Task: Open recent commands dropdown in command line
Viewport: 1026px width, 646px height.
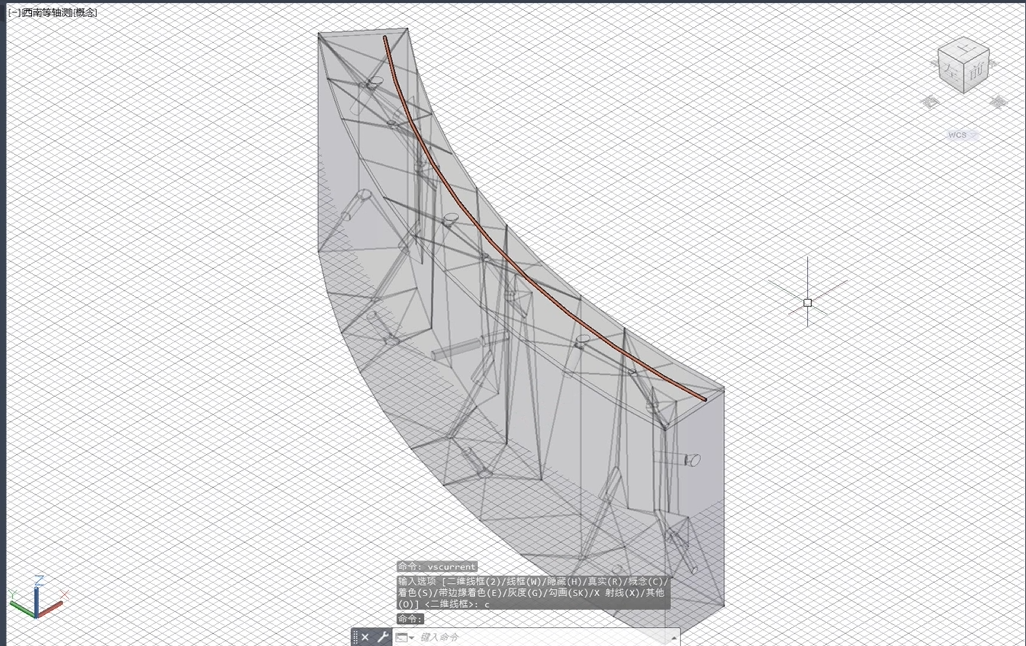Action: [404, 637]
